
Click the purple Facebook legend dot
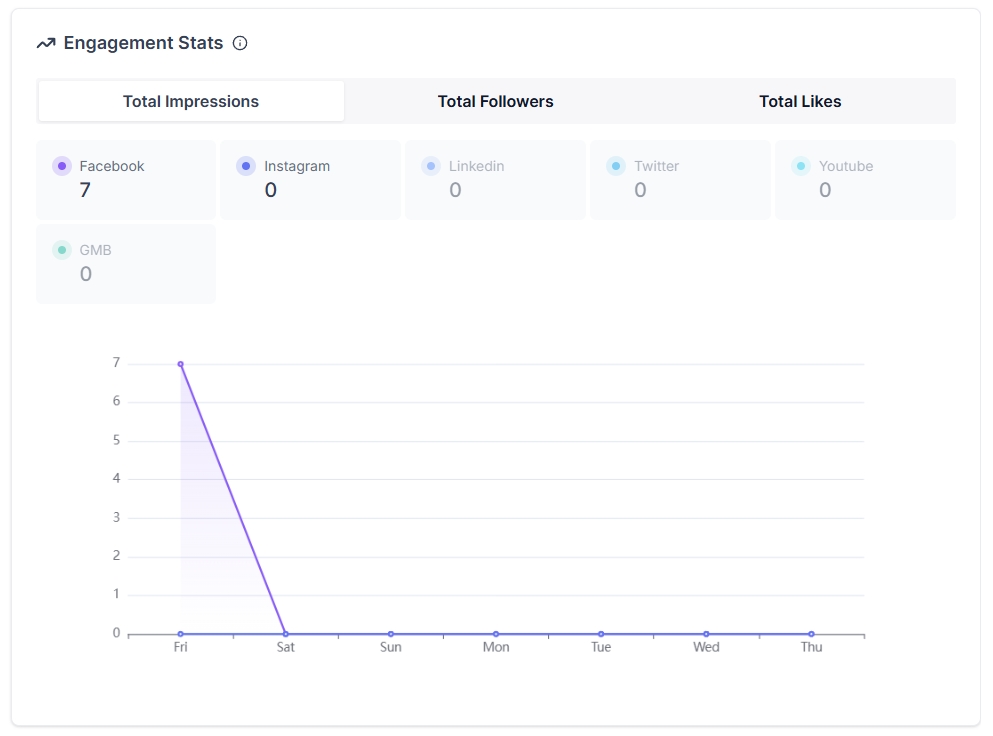(62, 166)
